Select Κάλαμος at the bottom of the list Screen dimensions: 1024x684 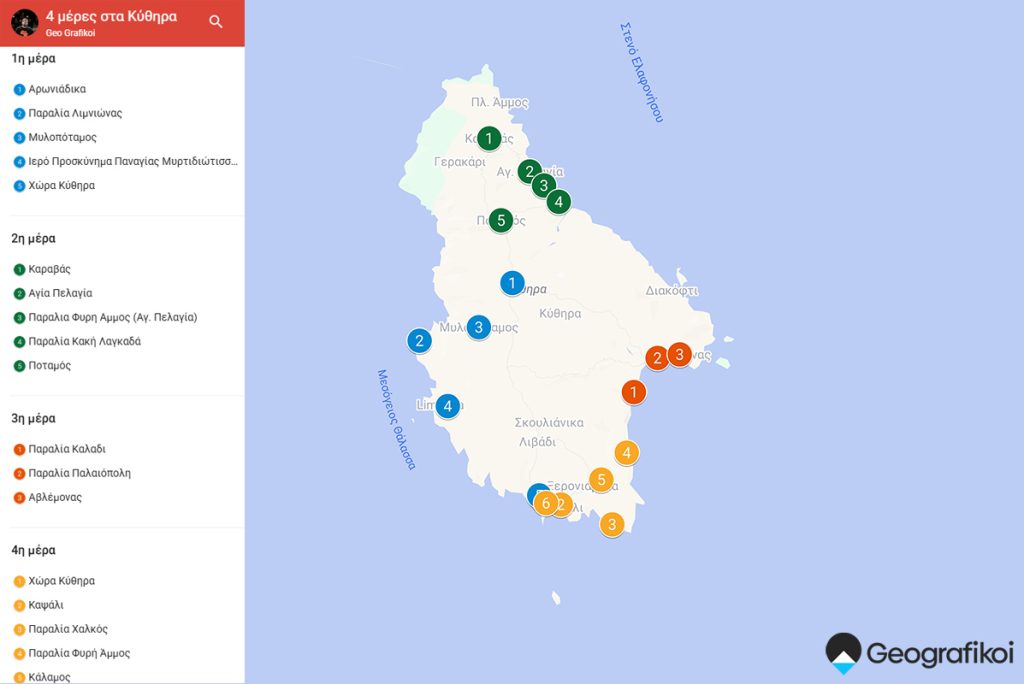coord(49,677)
